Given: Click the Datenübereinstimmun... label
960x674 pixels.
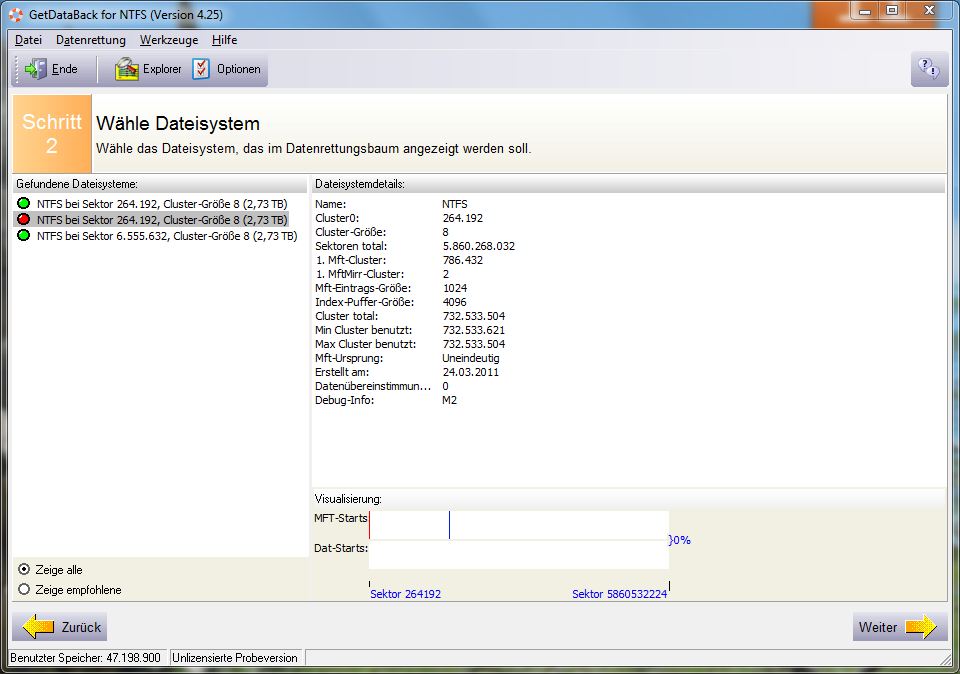Looking at the screenshot, I should (x=373, y=386).
